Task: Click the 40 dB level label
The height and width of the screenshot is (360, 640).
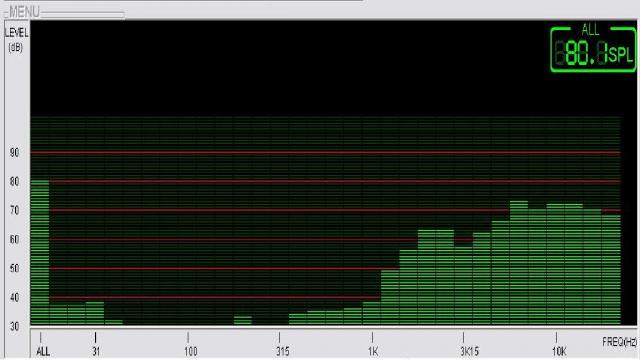Action: 14,298
